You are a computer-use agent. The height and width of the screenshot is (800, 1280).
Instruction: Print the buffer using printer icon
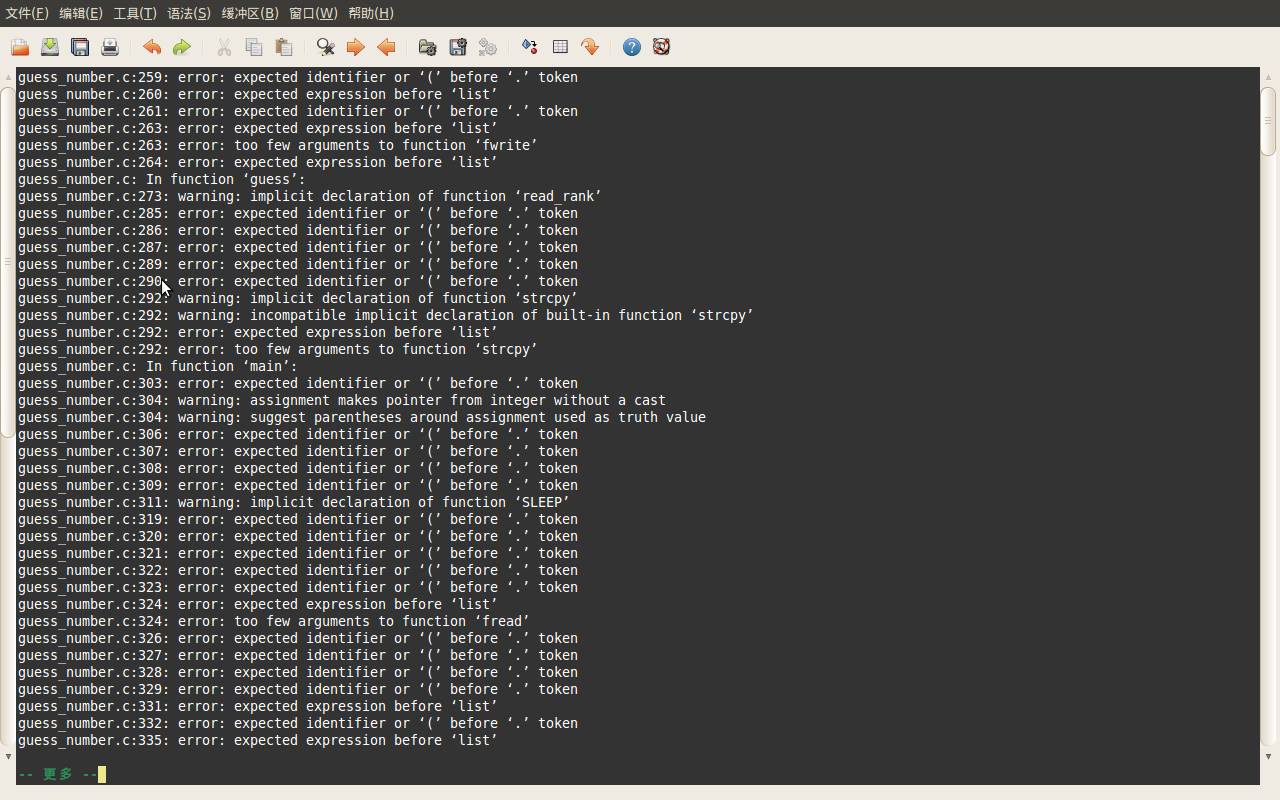coord(110,47)
